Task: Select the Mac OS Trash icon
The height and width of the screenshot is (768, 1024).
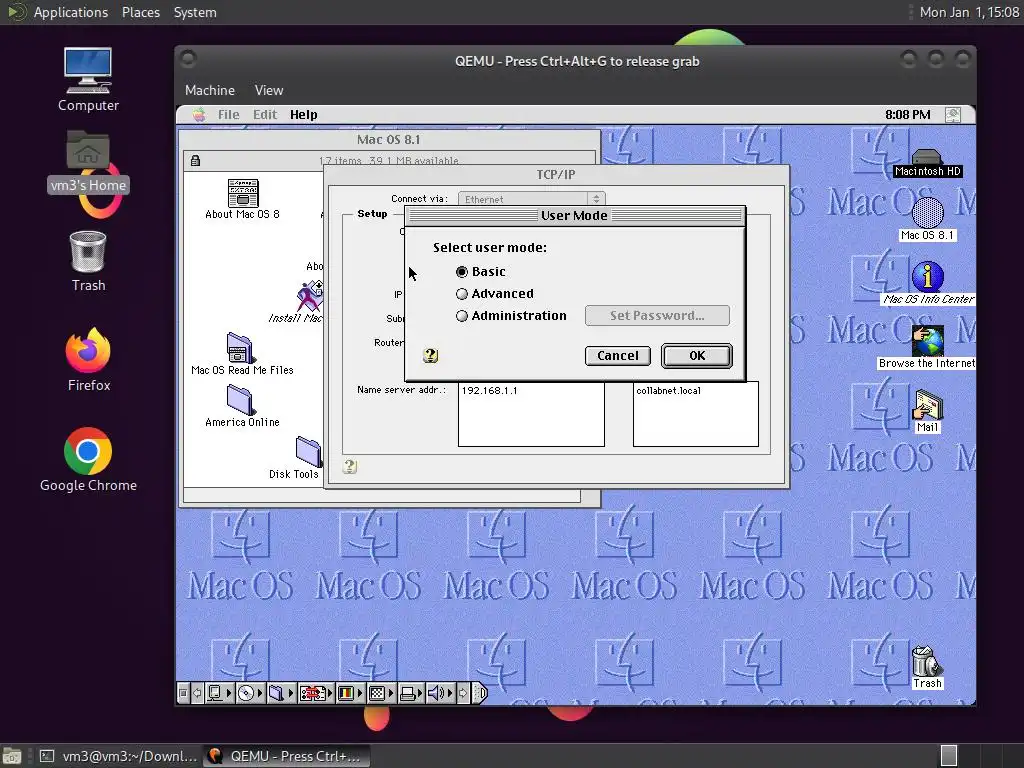Action: click(x=927, y=667)
